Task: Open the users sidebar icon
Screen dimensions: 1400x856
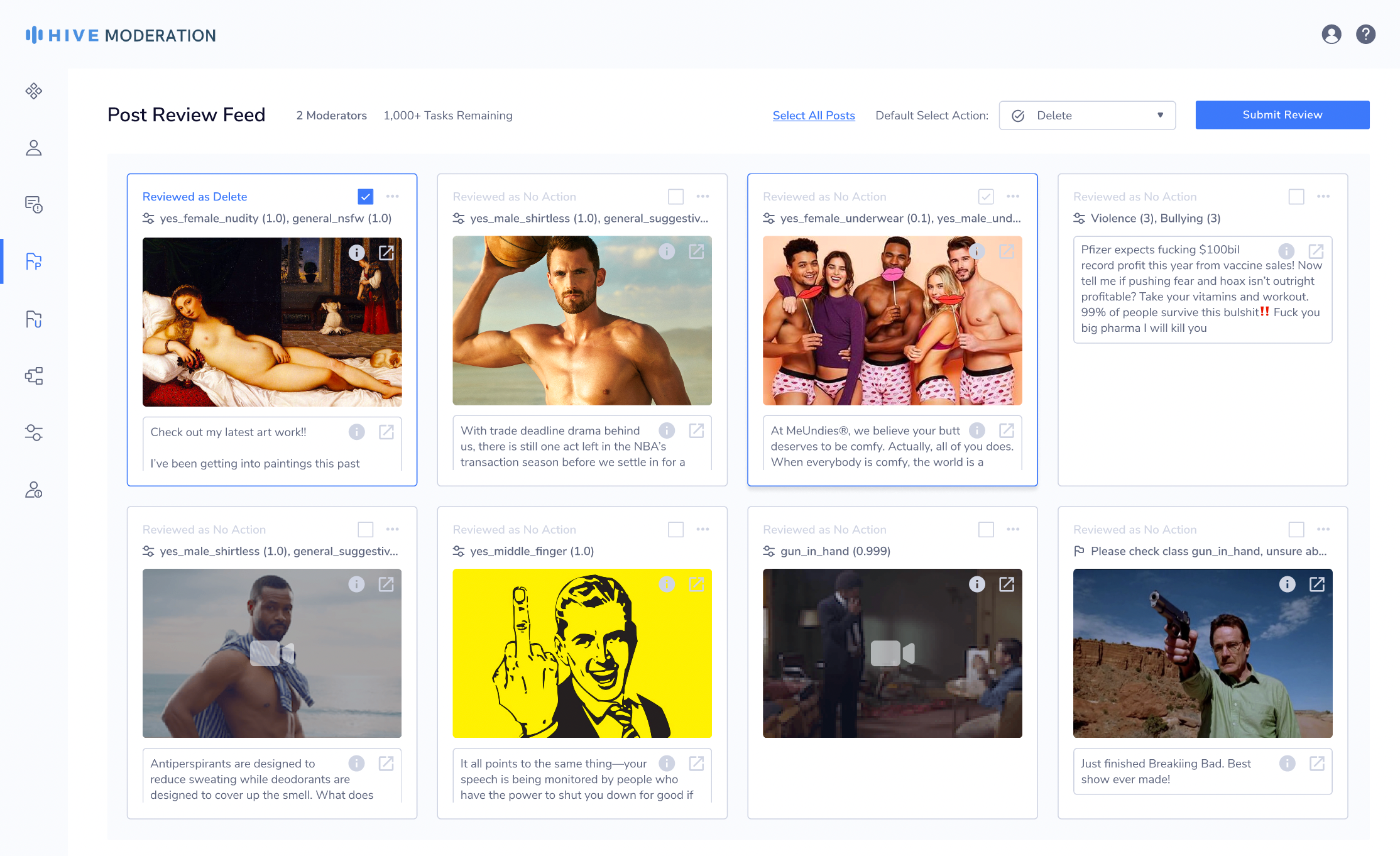Action: 34,148
